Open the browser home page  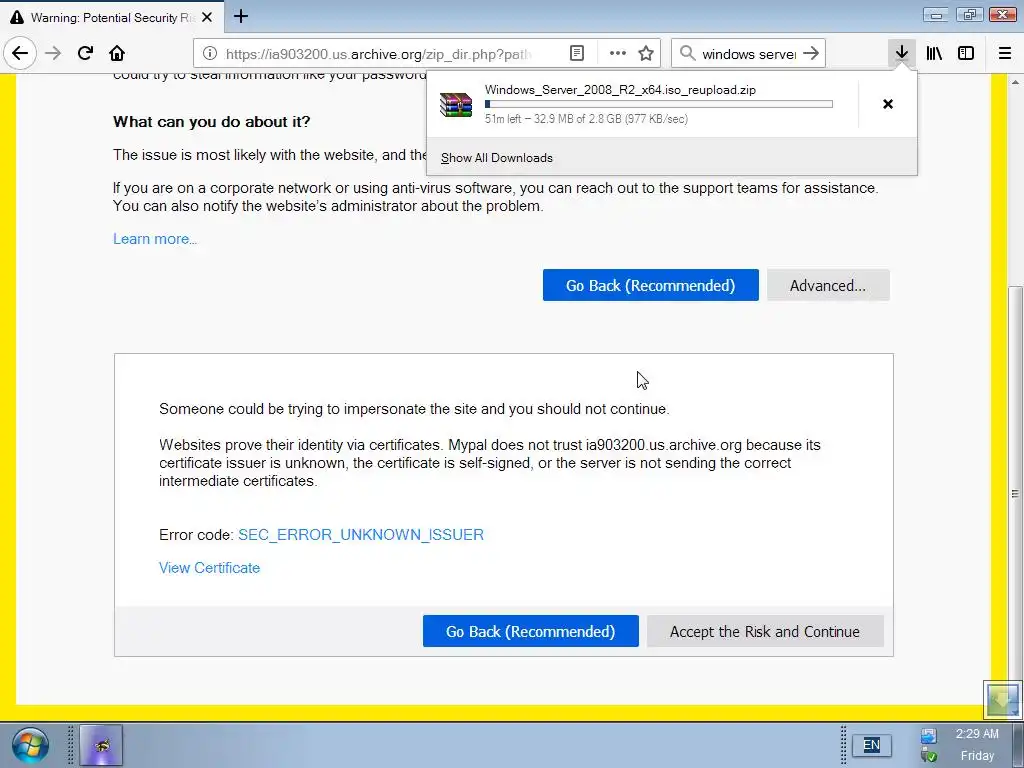[117, 53]
